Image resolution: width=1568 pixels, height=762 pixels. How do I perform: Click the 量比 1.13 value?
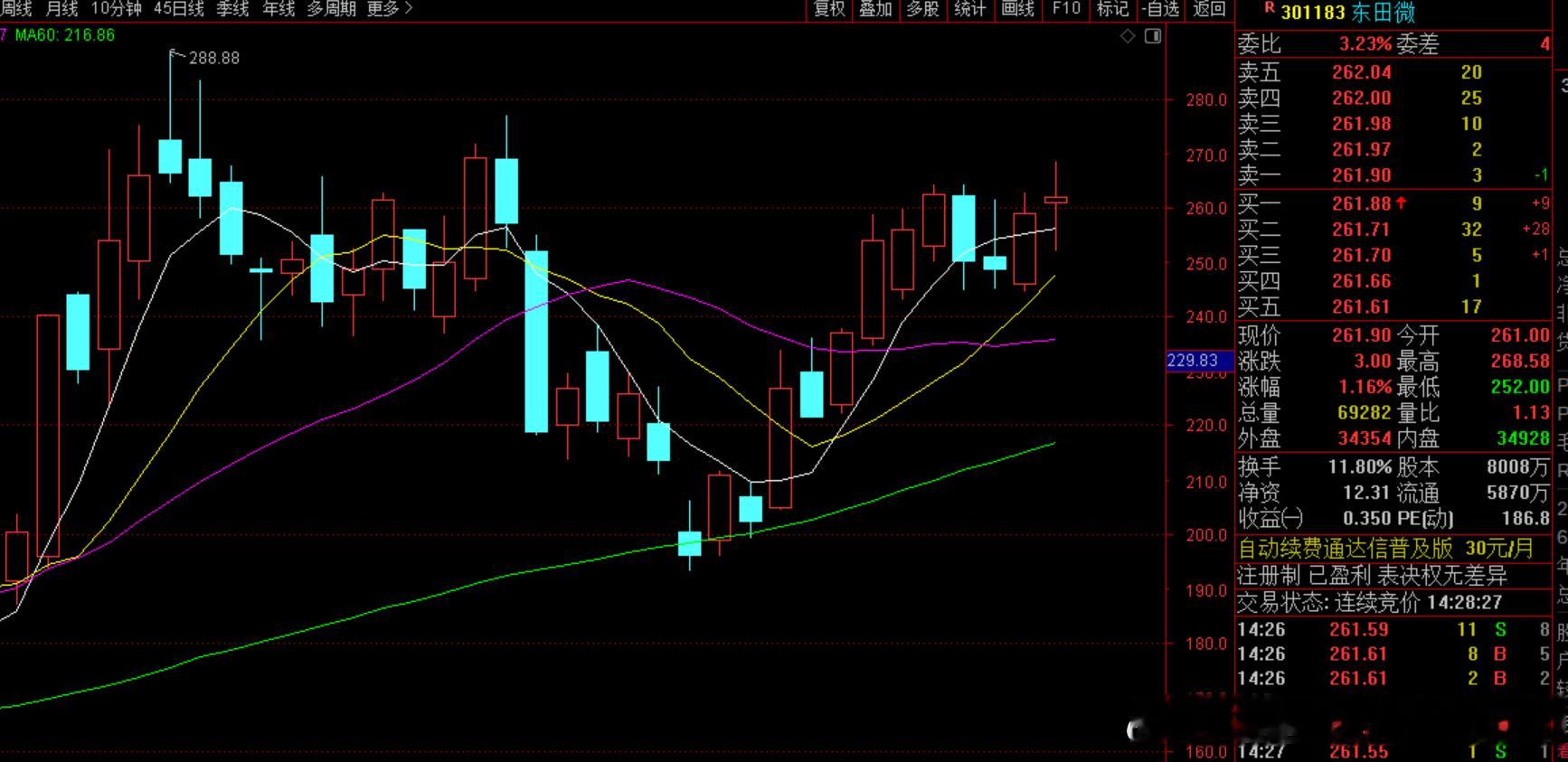pyautogui.click(x=1531, y=413)
